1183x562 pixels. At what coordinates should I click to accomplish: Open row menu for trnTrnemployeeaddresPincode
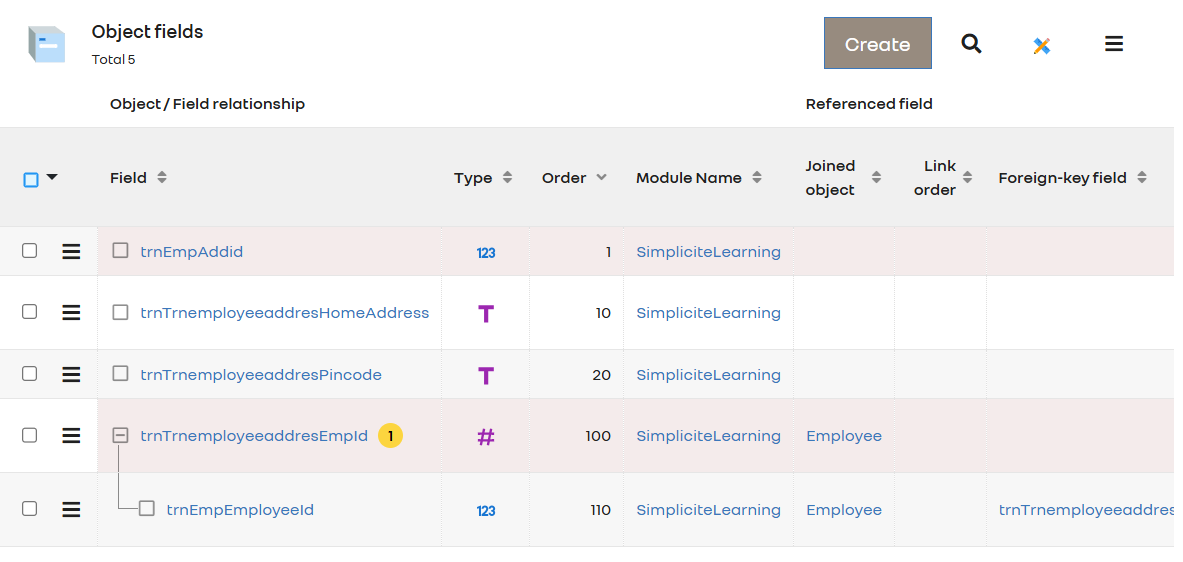(71, 375)
